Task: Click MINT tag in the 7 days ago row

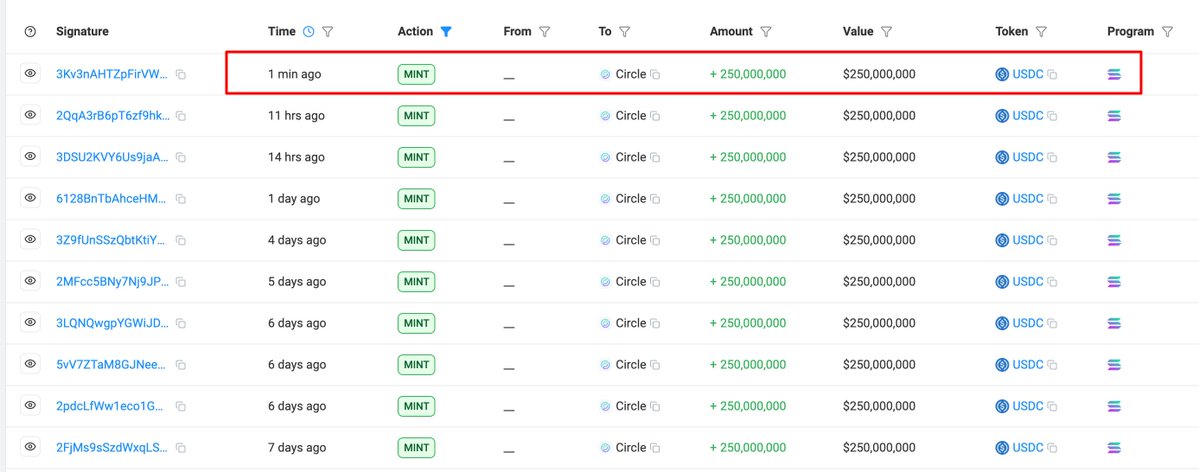Action: (416, 448)
